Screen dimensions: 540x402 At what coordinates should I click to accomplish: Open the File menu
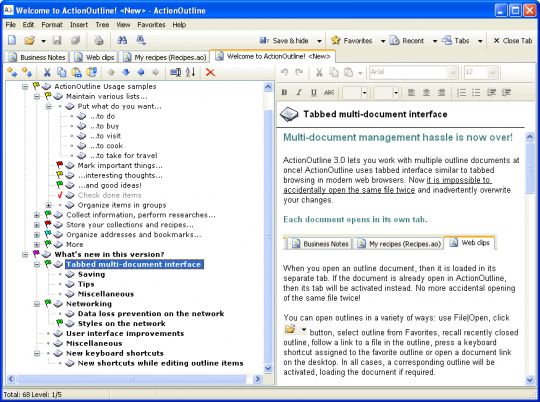pos(11,25)
